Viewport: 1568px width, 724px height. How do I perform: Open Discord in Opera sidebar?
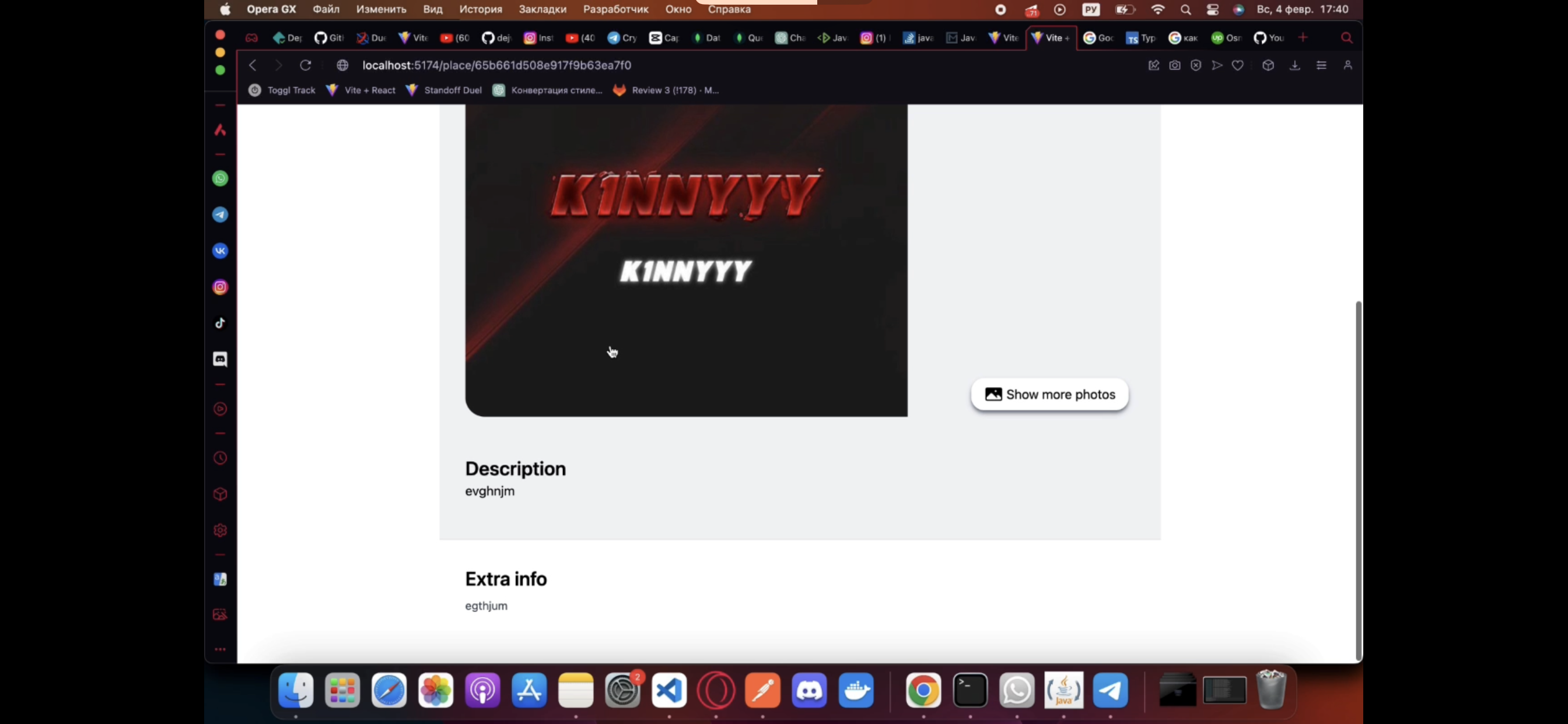pos(220,359)
